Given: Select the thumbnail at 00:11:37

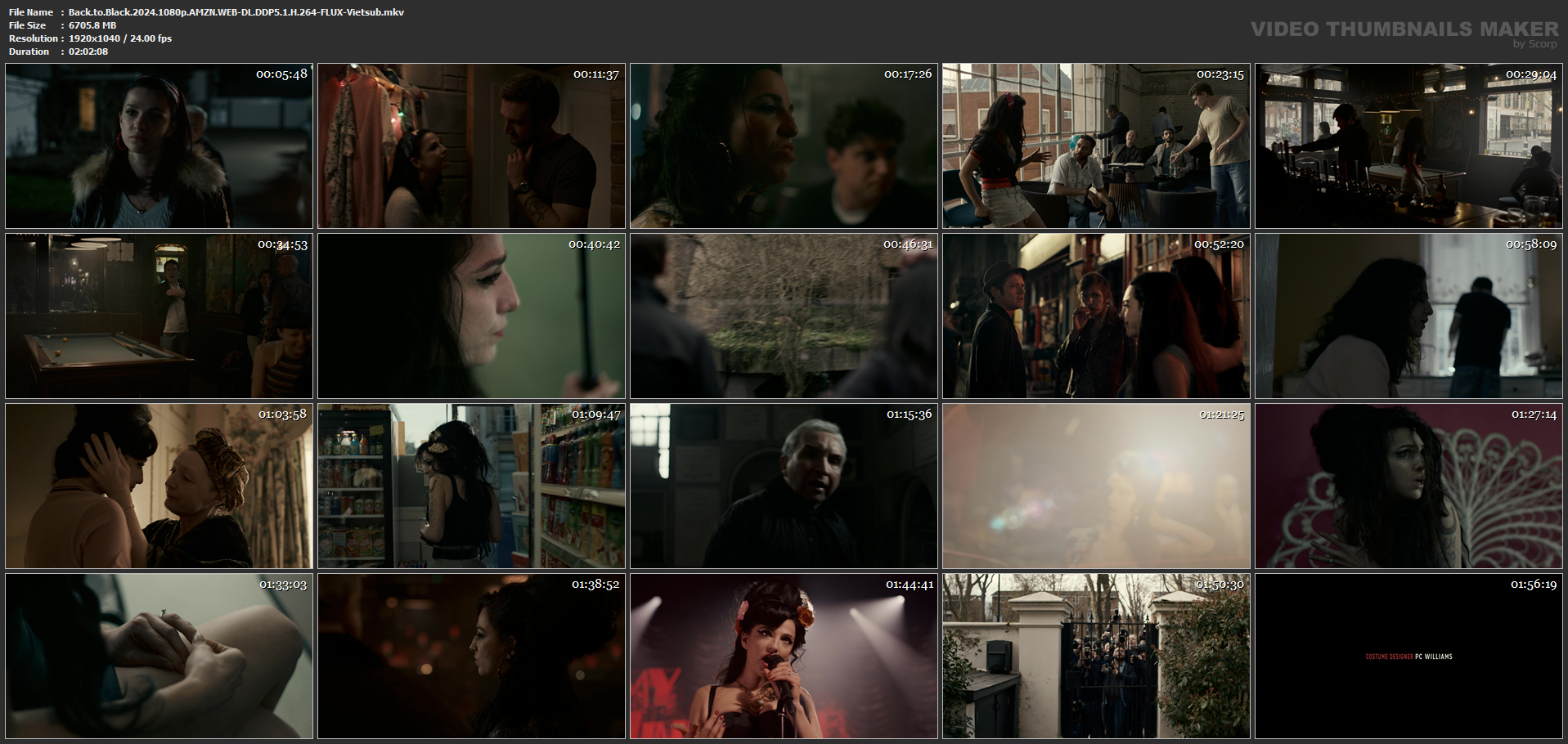Looking at the screenshot, I should pos(471,146).
